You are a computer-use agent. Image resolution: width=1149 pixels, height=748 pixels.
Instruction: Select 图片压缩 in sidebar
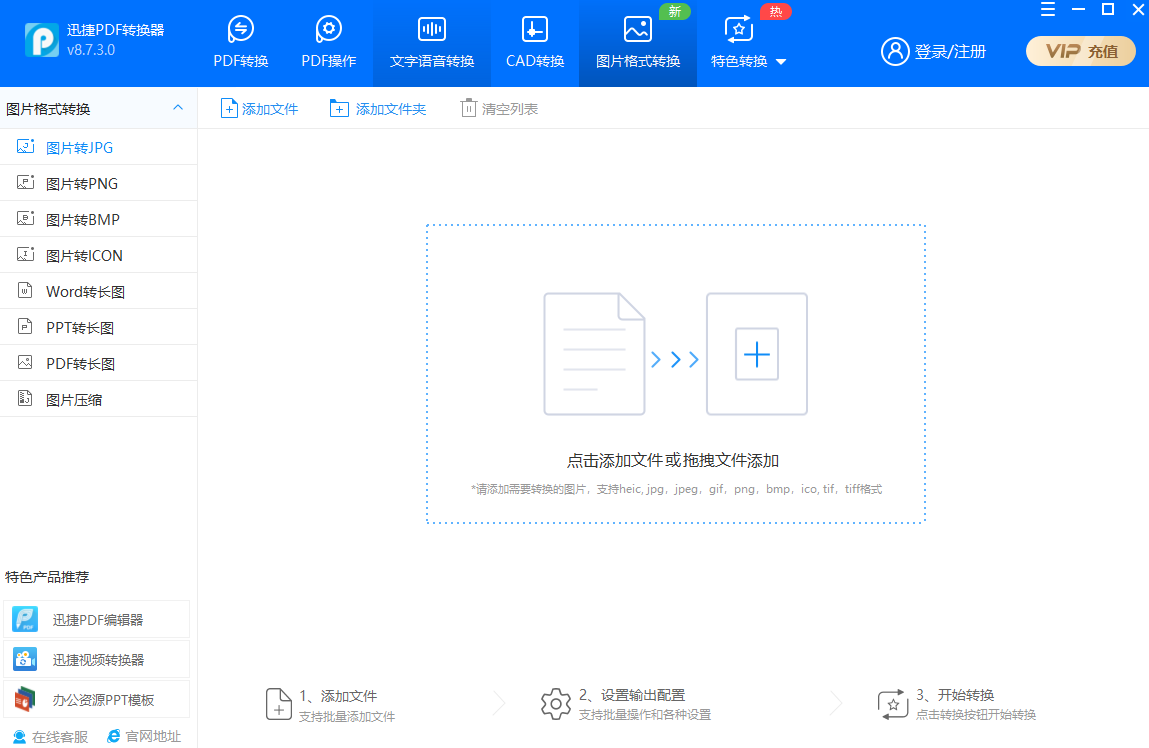98,399
